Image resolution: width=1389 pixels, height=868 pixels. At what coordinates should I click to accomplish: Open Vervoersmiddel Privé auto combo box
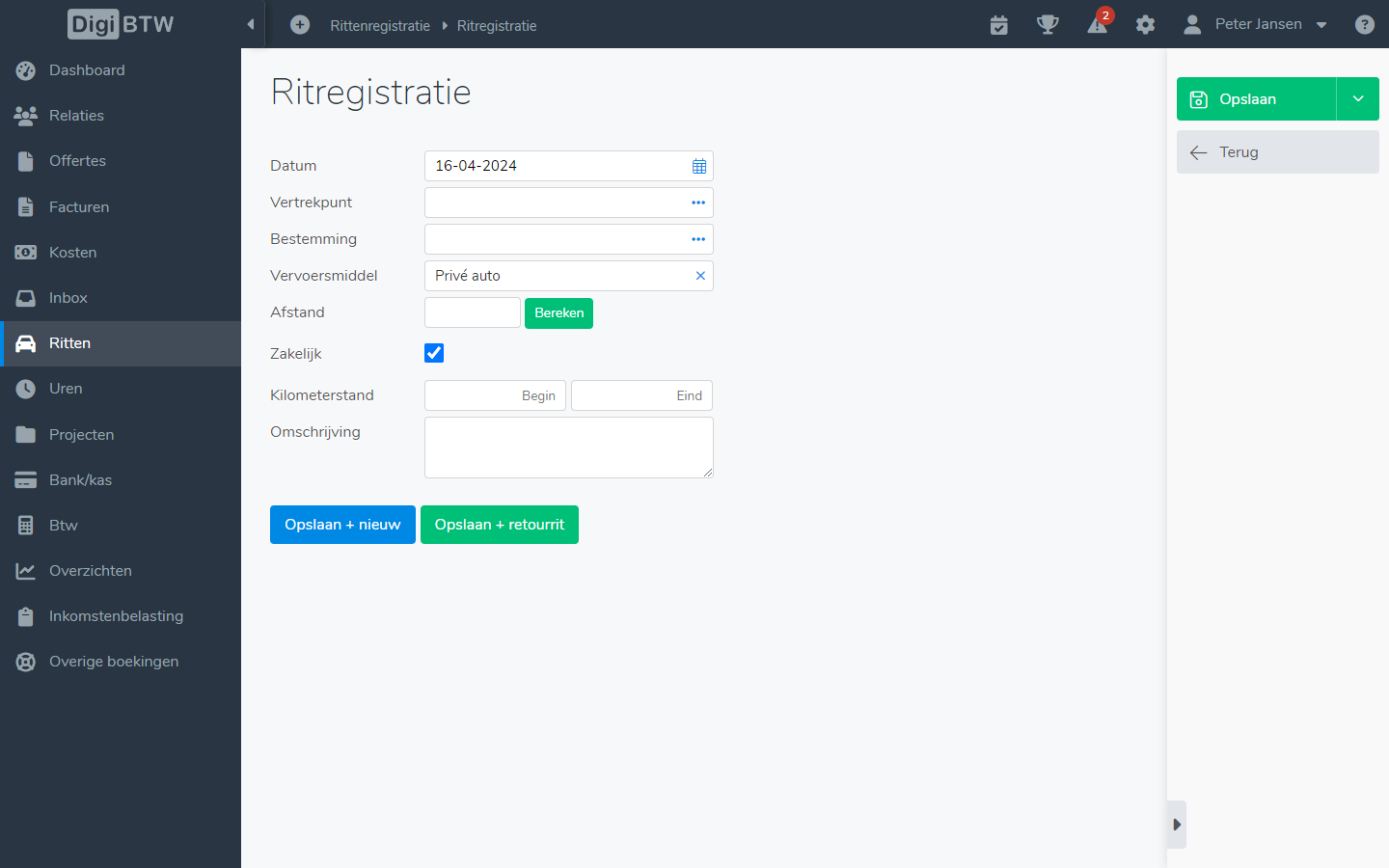569,276
